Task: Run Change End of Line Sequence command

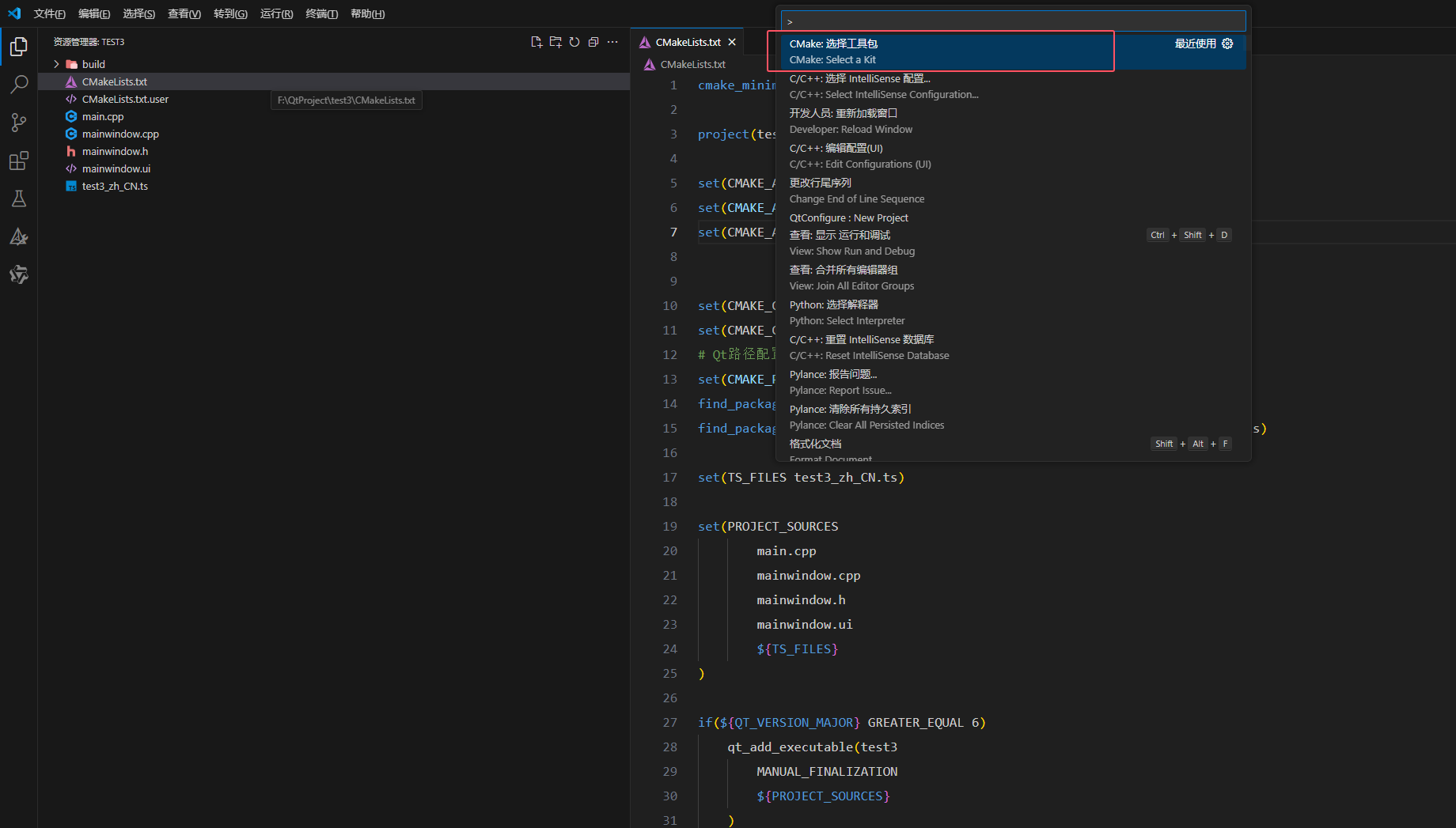Action: coord(1013,191)
